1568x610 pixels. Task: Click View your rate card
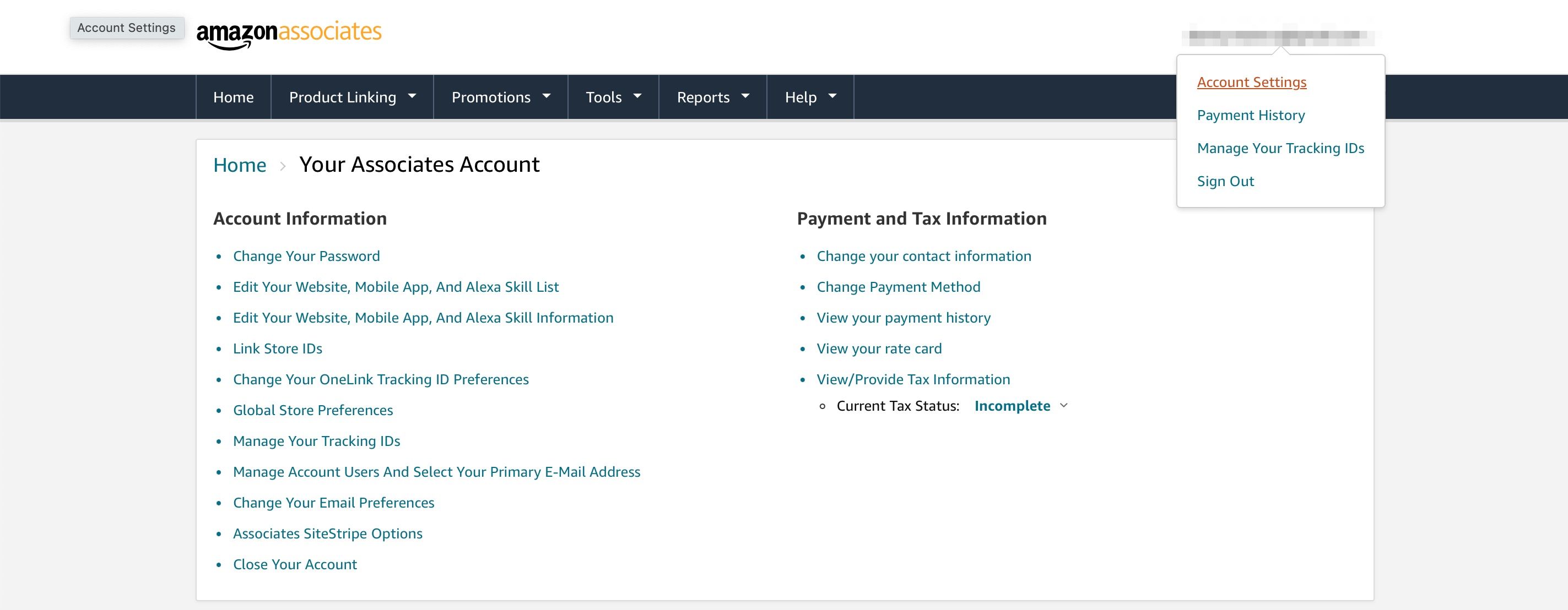[879, 348]
